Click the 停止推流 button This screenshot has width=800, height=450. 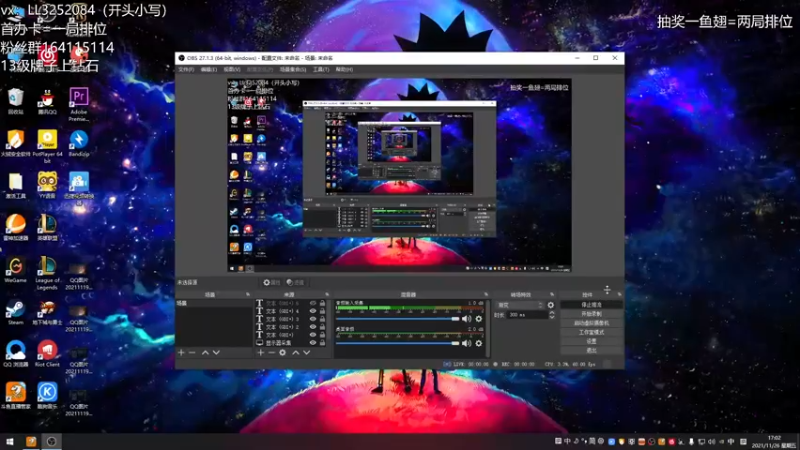coord(591,305)
